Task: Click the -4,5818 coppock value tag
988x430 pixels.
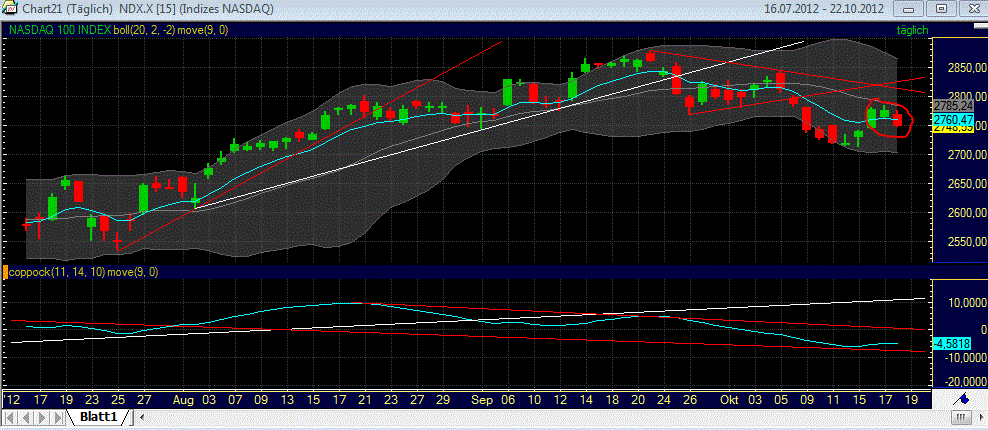Action: (x=951, y=344)
